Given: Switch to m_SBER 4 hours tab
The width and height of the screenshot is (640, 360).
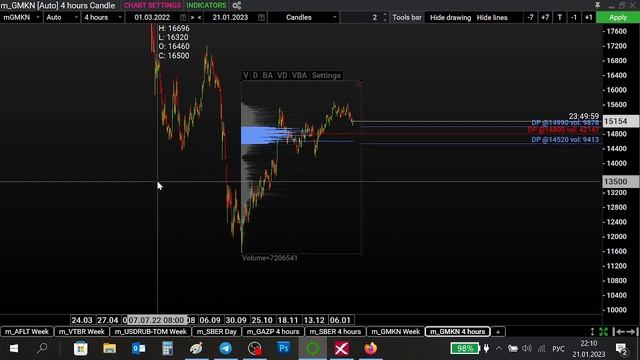Looking at the screenshot, I should pyautogui.click(x=335, y=332).
